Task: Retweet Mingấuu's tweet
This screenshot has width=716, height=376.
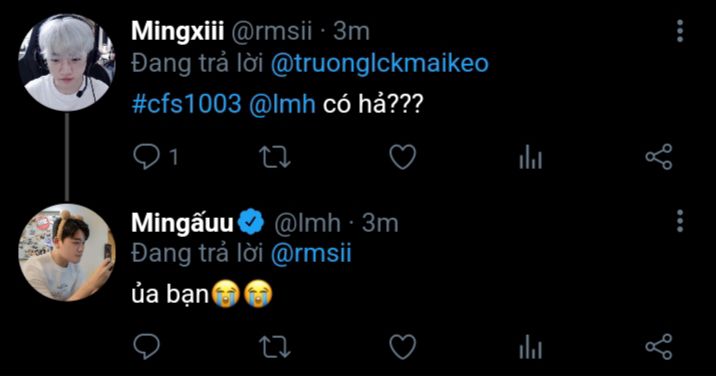Action: coord(274,346)
